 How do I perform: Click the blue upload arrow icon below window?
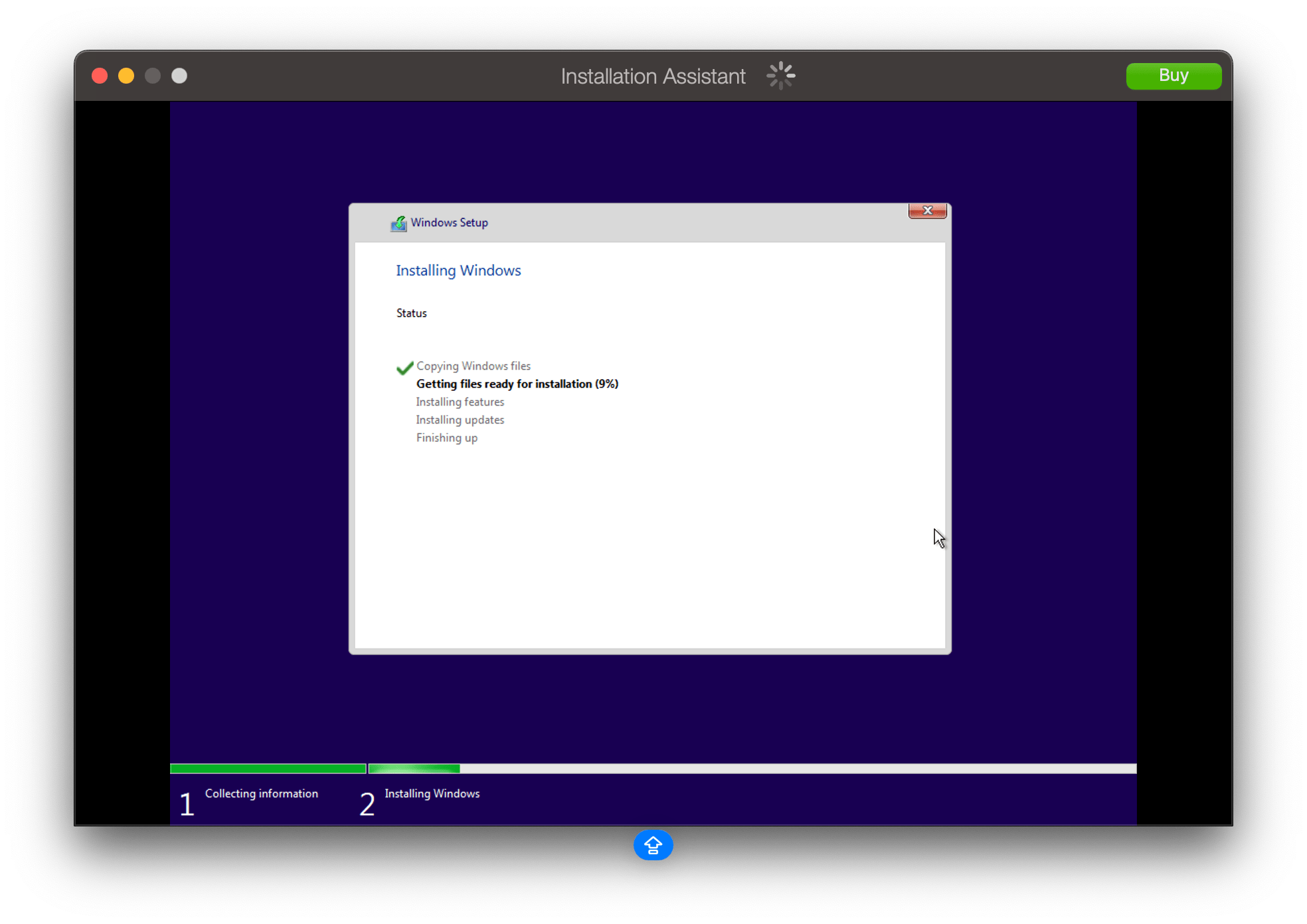[653, 845]
